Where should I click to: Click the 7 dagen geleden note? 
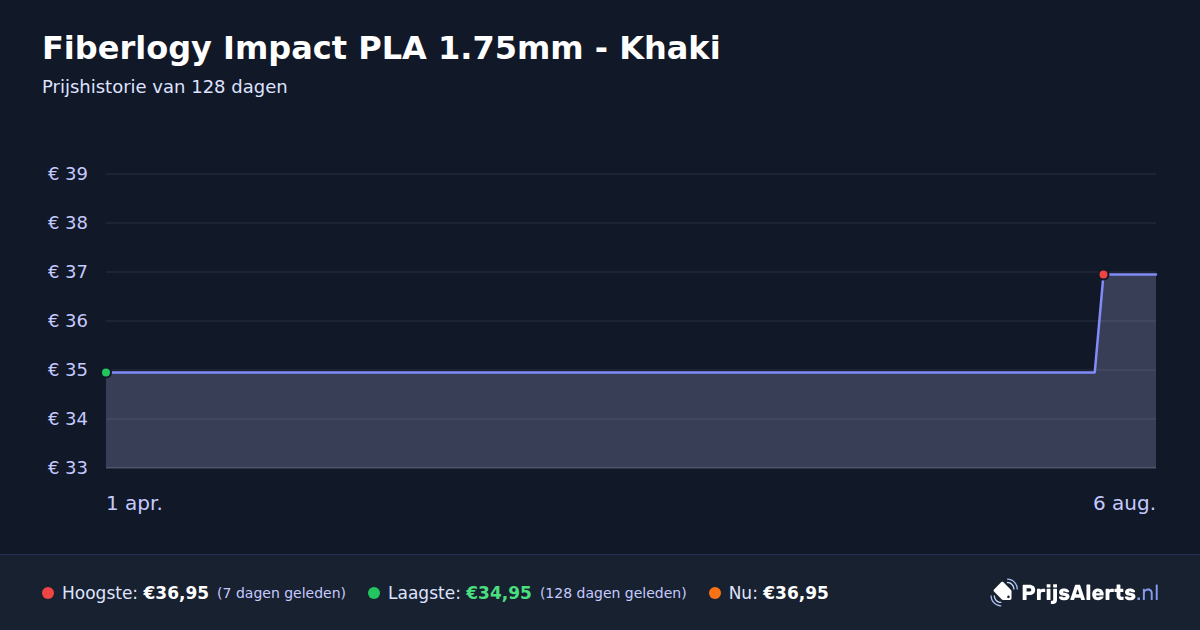point(281,593)
